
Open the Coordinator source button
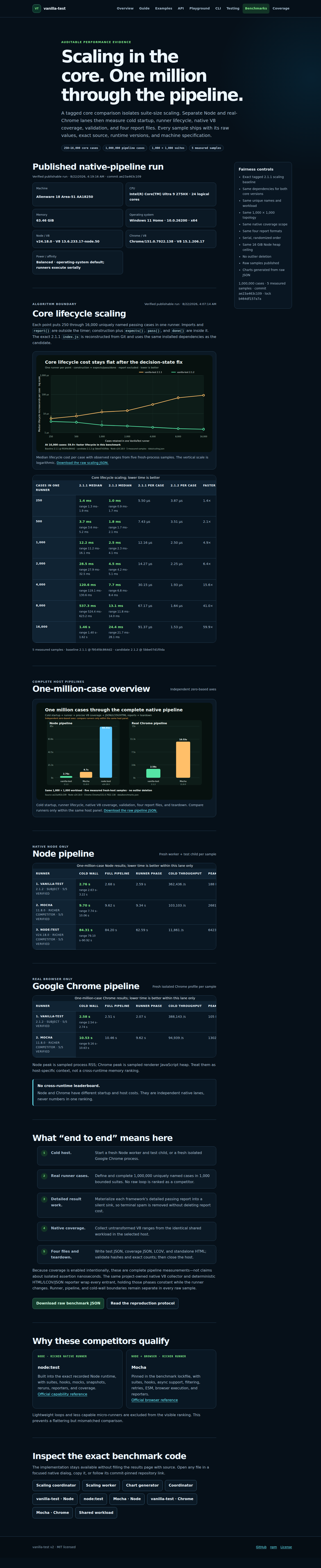(x=181, y=1485)
